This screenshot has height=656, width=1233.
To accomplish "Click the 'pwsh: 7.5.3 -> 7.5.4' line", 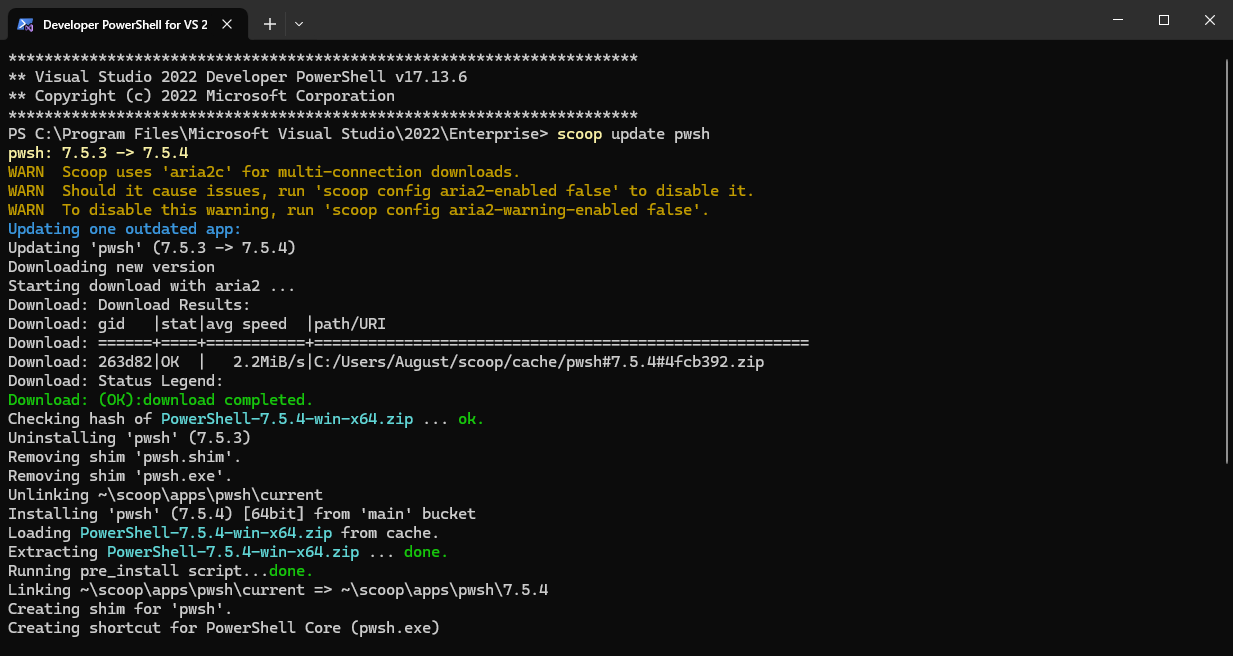I will coord(98,153).
